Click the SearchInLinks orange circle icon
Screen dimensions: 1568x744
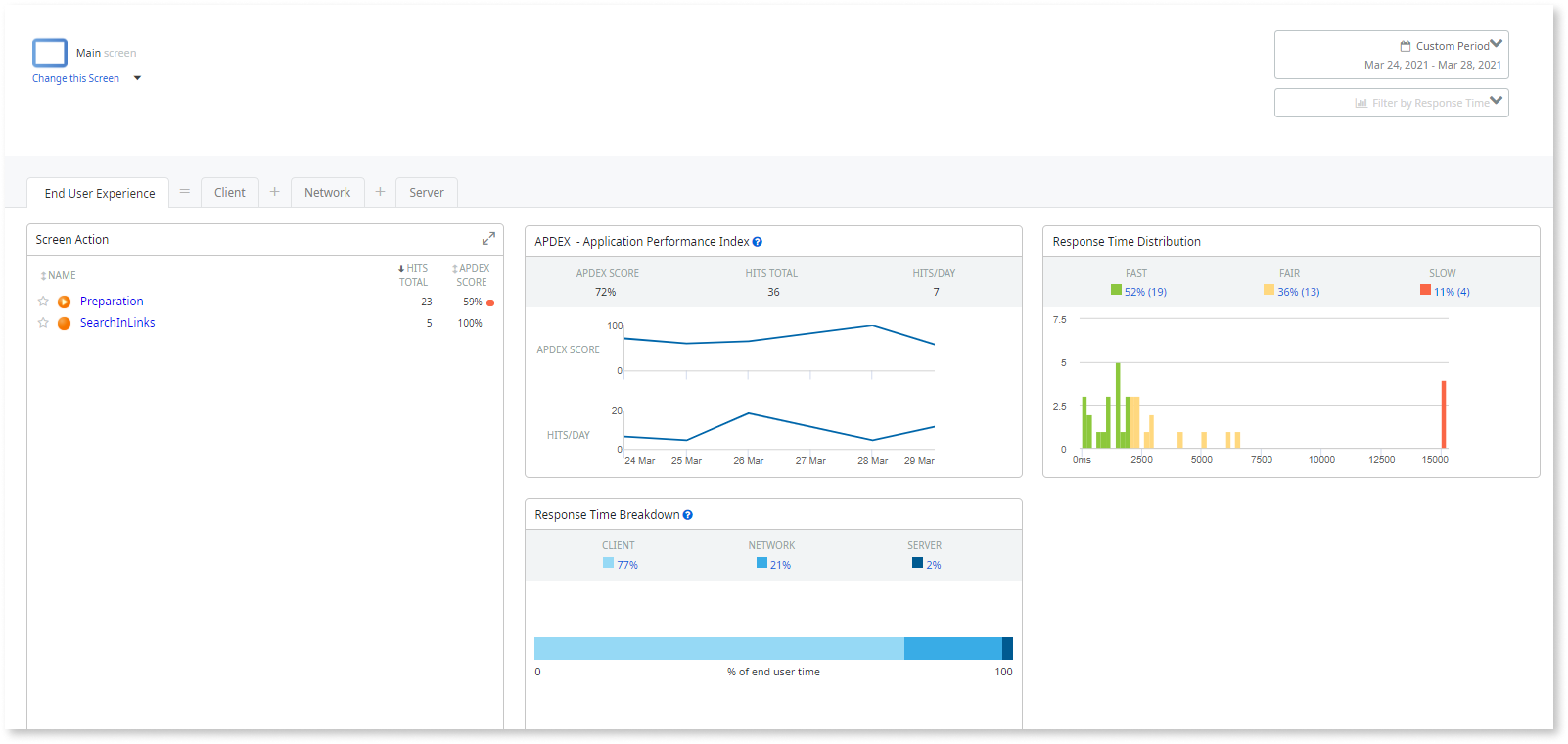click(x=64, y=323)
